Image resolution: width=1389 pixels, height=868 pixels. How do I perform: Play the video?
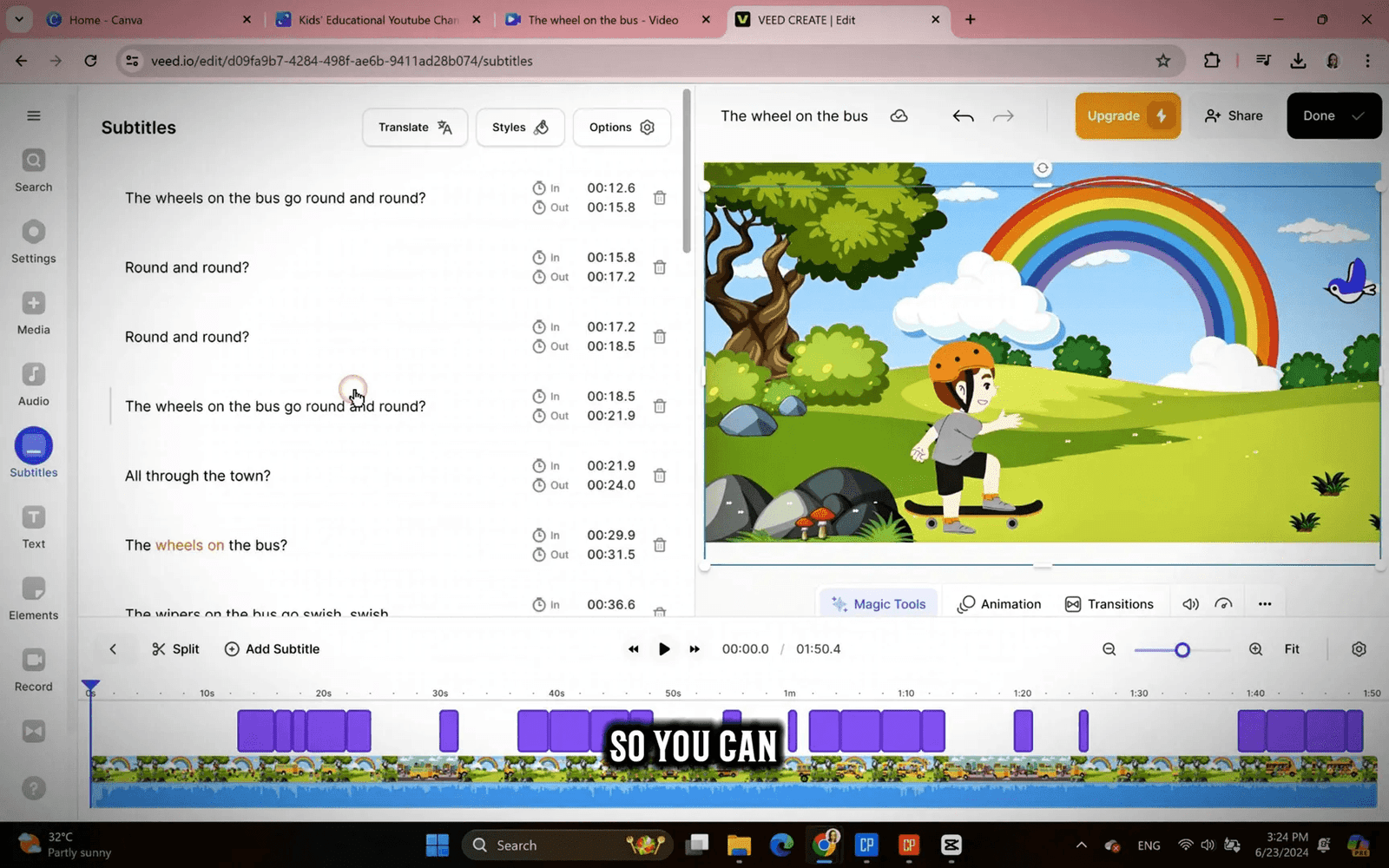[664, 649]
